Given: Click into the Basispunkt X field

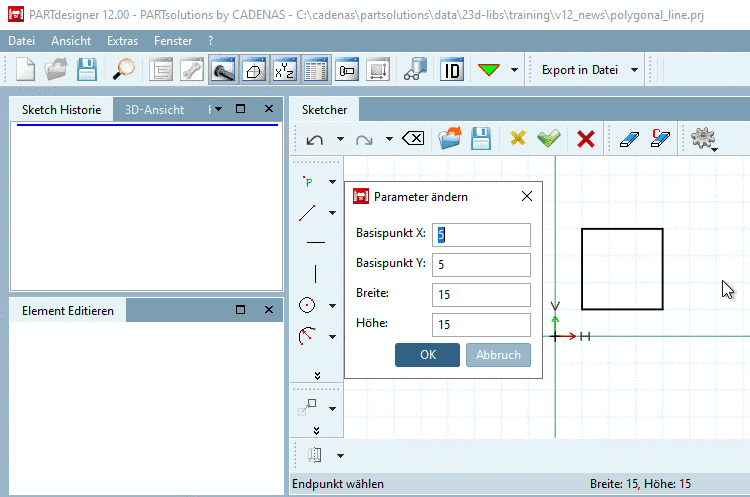Looking at the screenshot, I should tap(481, 235).
